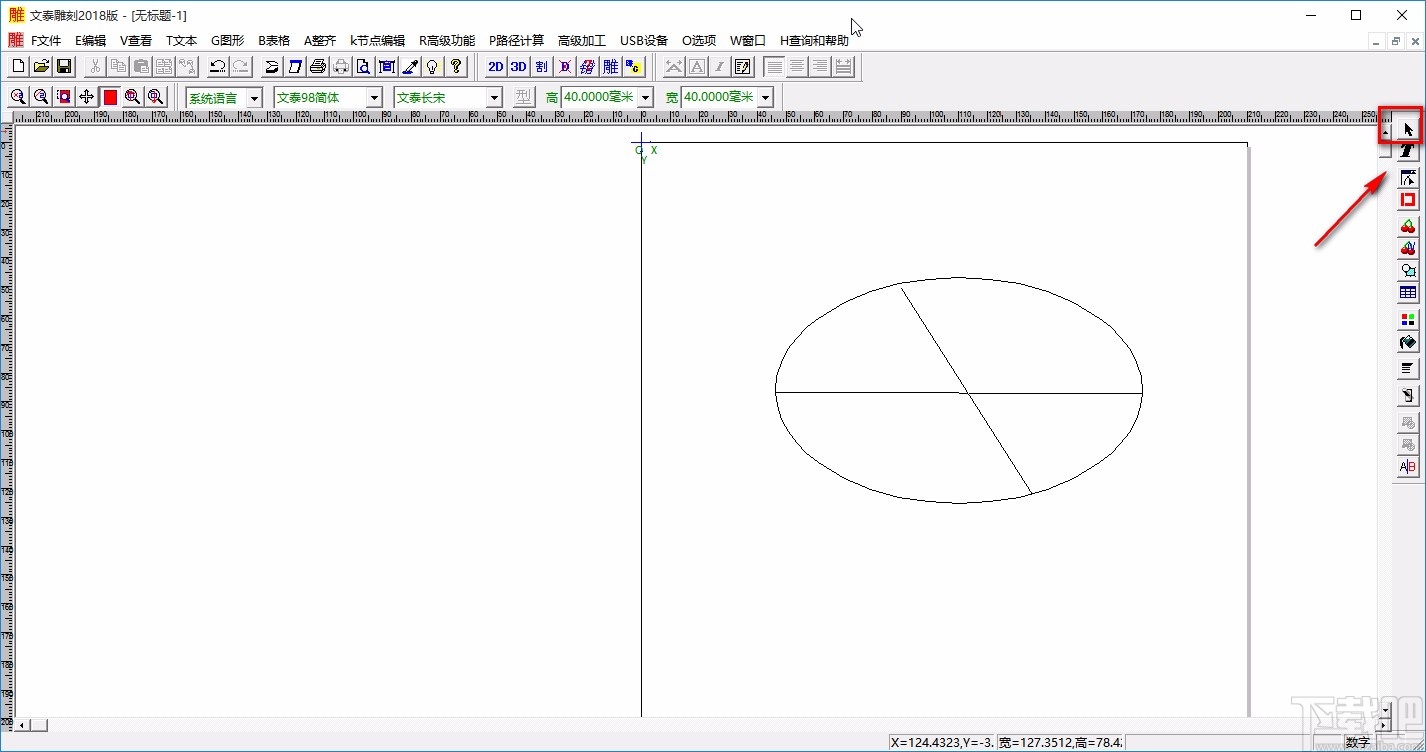Select the arrow pointer tool
This screenshot has height=752, width=1426.
tap(1408, 129)
